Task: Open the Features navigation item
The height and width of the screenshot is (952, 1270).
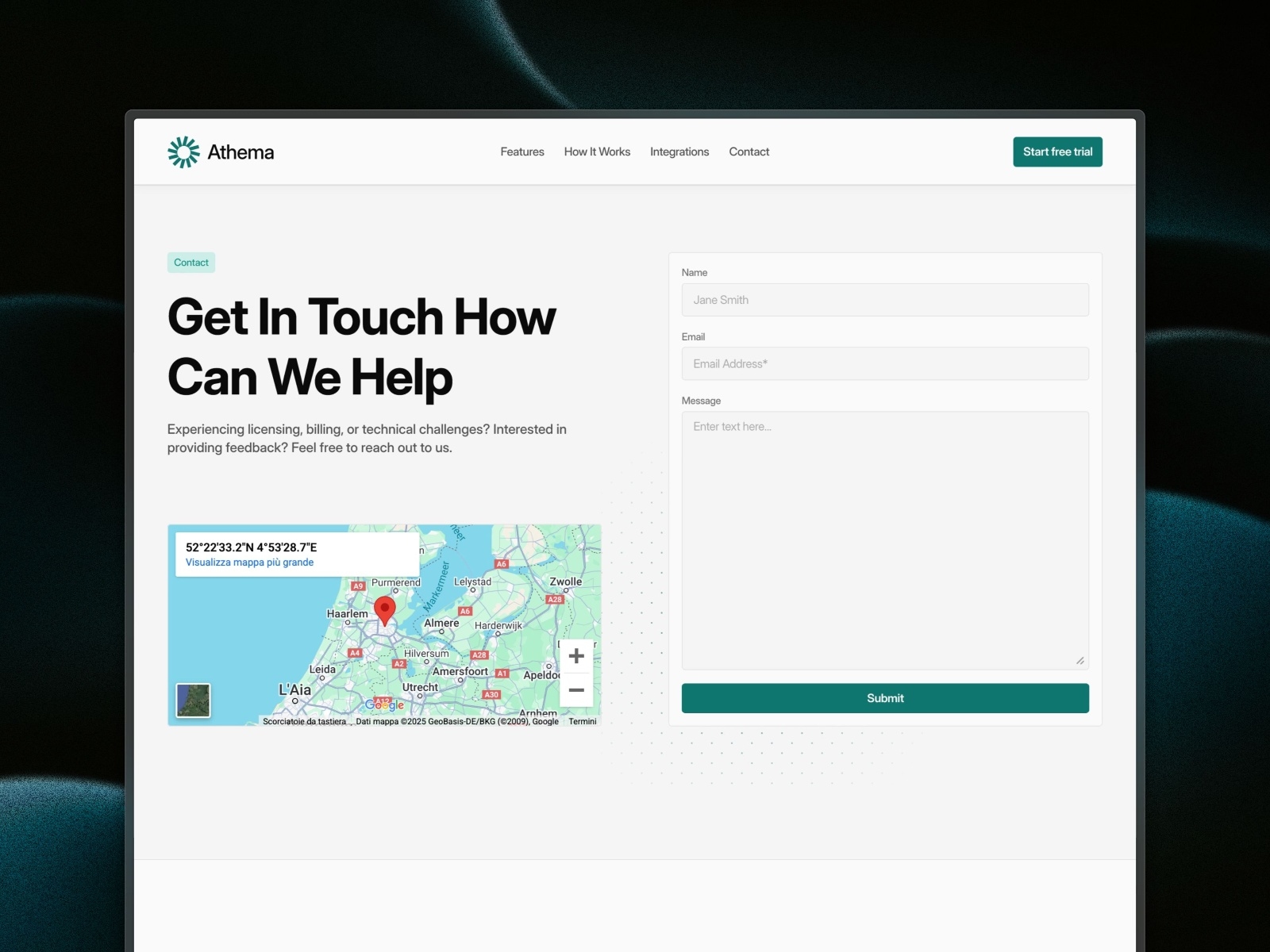Action: (x=521, y=152)
